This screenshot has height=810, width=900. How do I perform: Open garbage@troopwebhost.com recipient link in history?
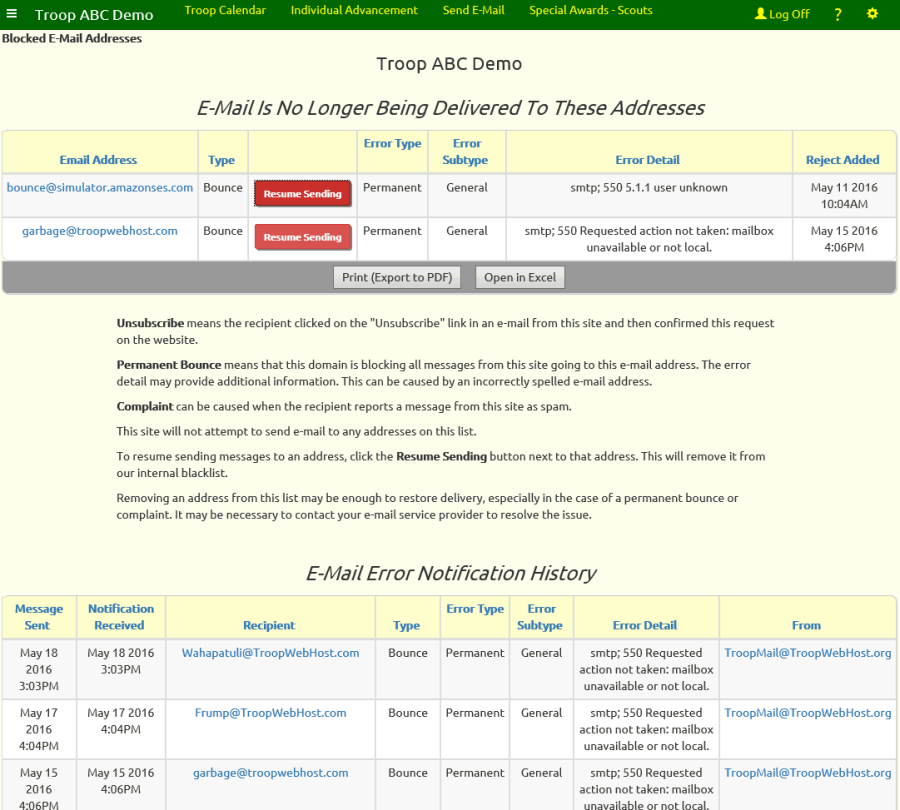tap(270, 773)
